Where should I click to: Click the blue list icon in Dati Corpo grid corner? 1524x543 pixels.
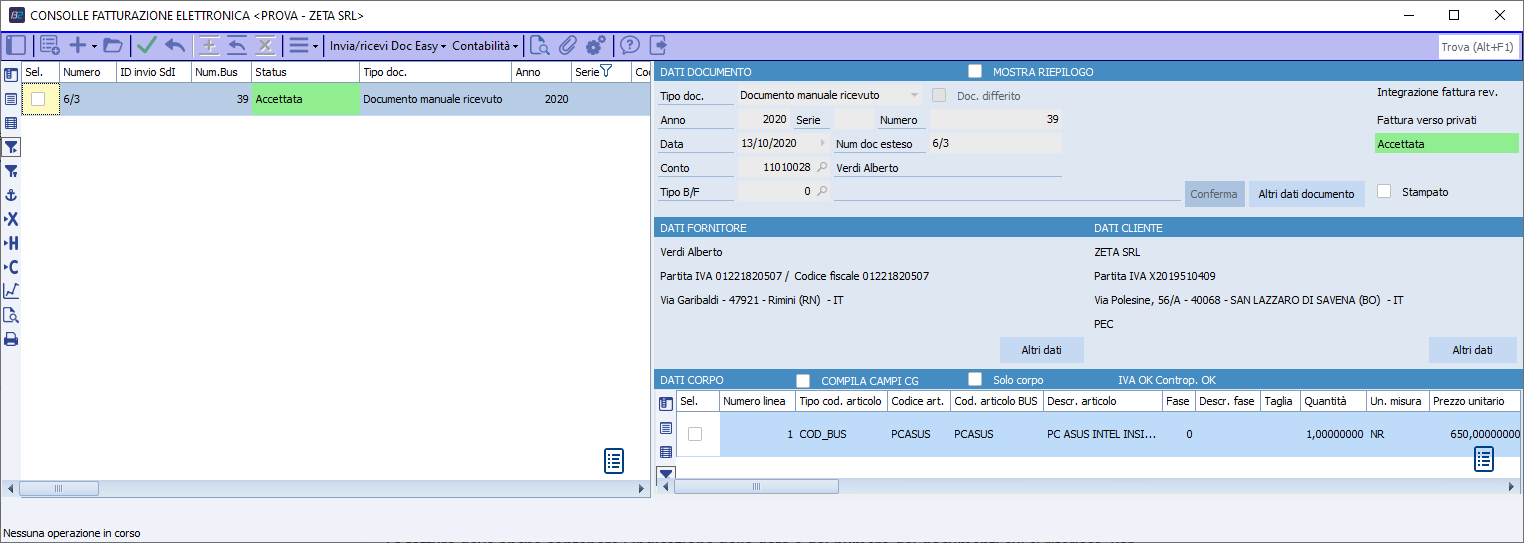pos(1484,459)
